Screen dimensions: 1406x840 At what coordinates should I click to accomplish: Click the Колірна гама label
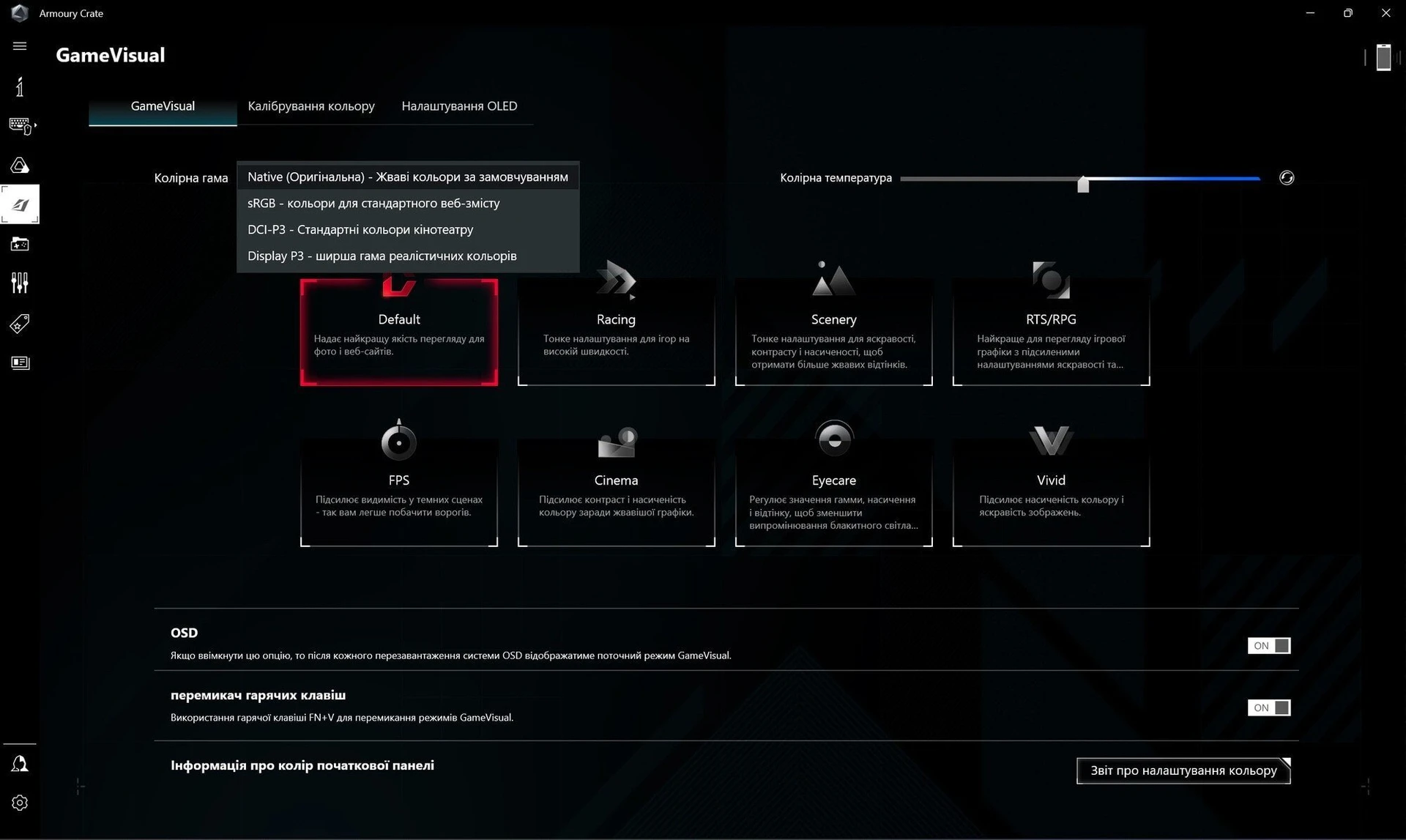[190, 178]
